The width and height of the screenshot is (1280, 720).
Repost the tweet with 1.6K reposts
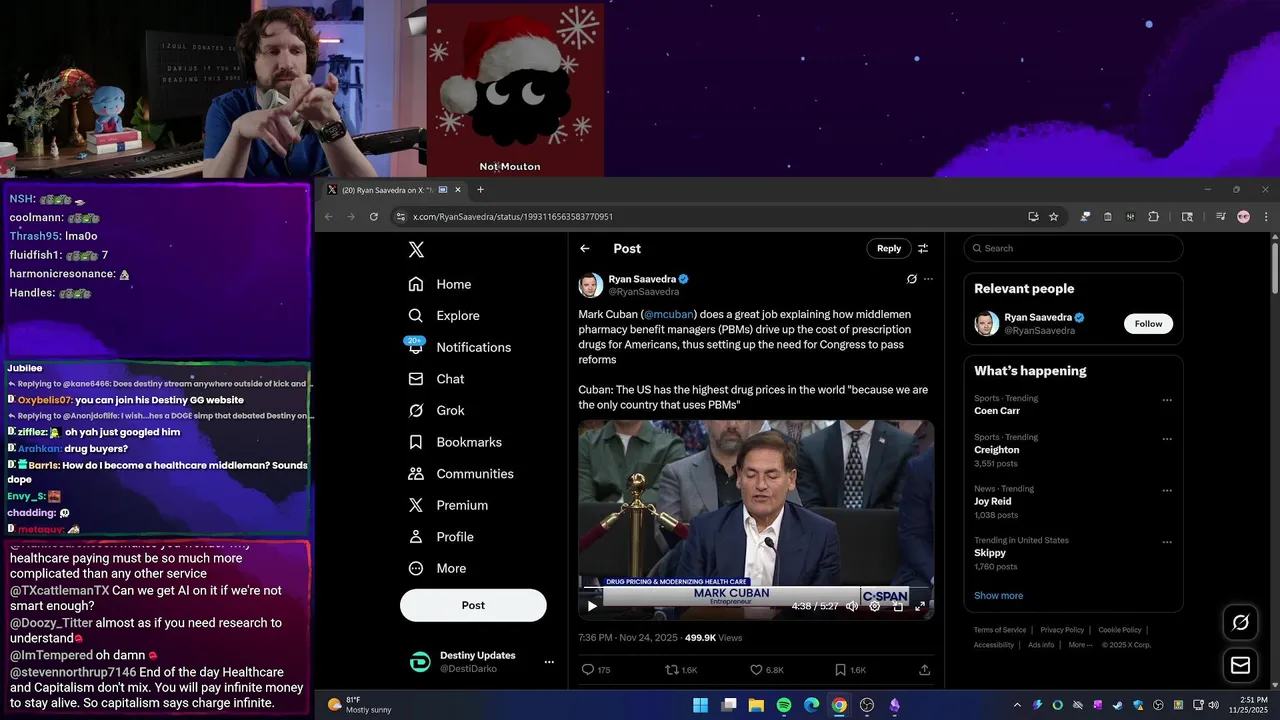tap(681, 670)
